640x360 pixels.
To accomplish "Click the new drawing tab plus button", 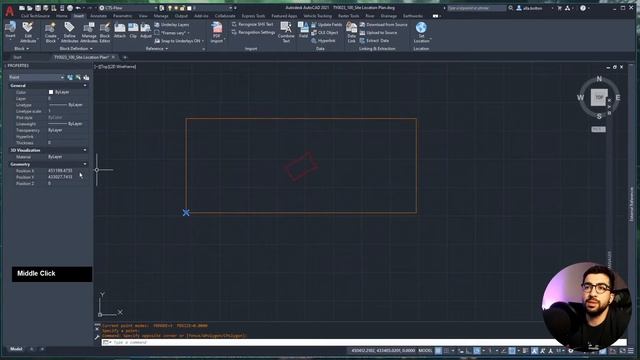I will [125, 58].
